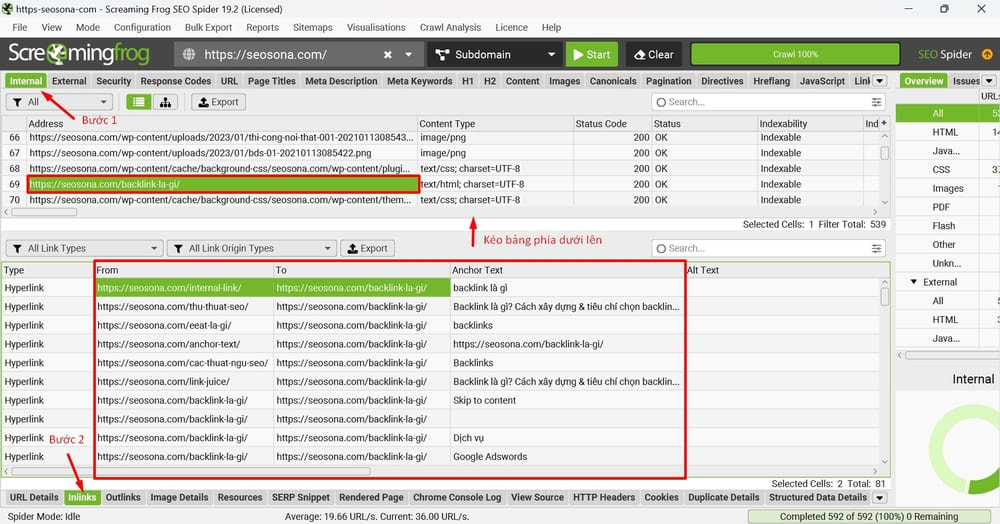Open the All filter dropdown

59,102
